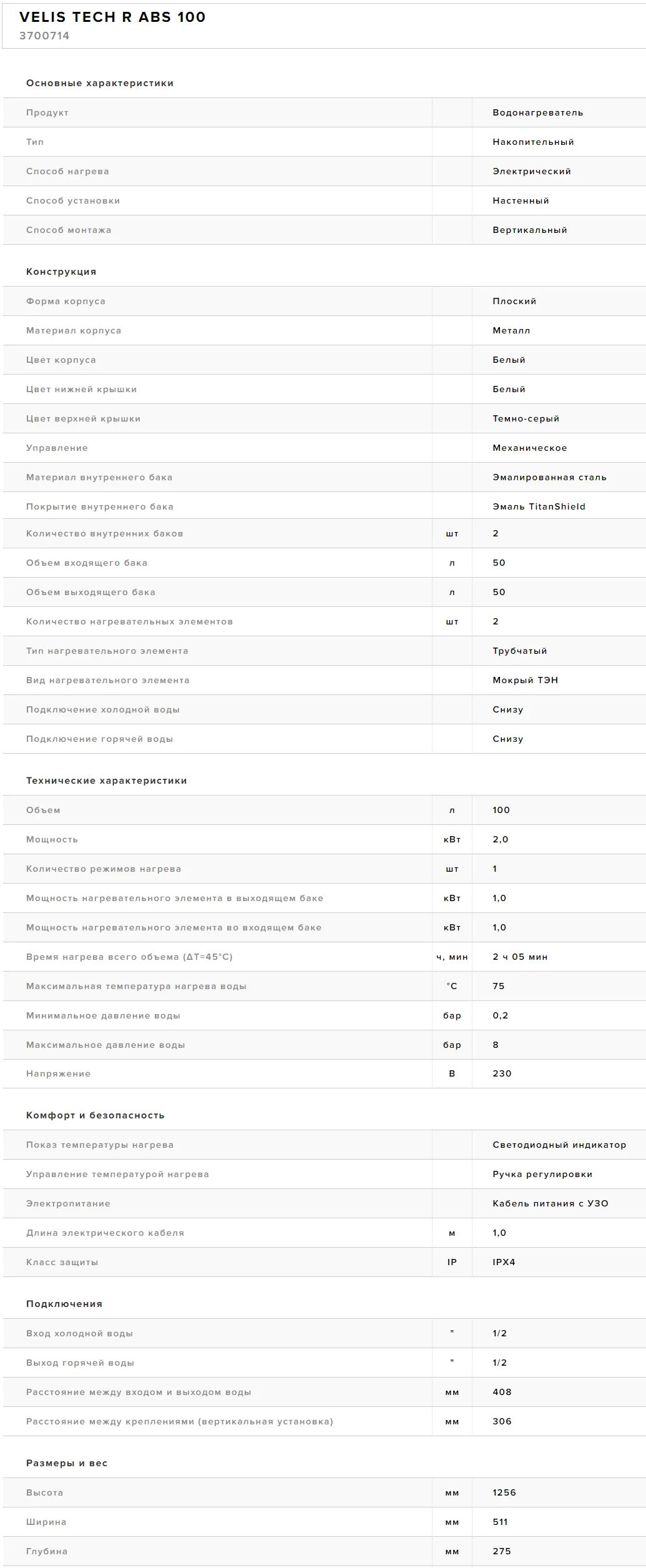
Task: Click the Конструкция section heading
Action: [x=61, y=272]
